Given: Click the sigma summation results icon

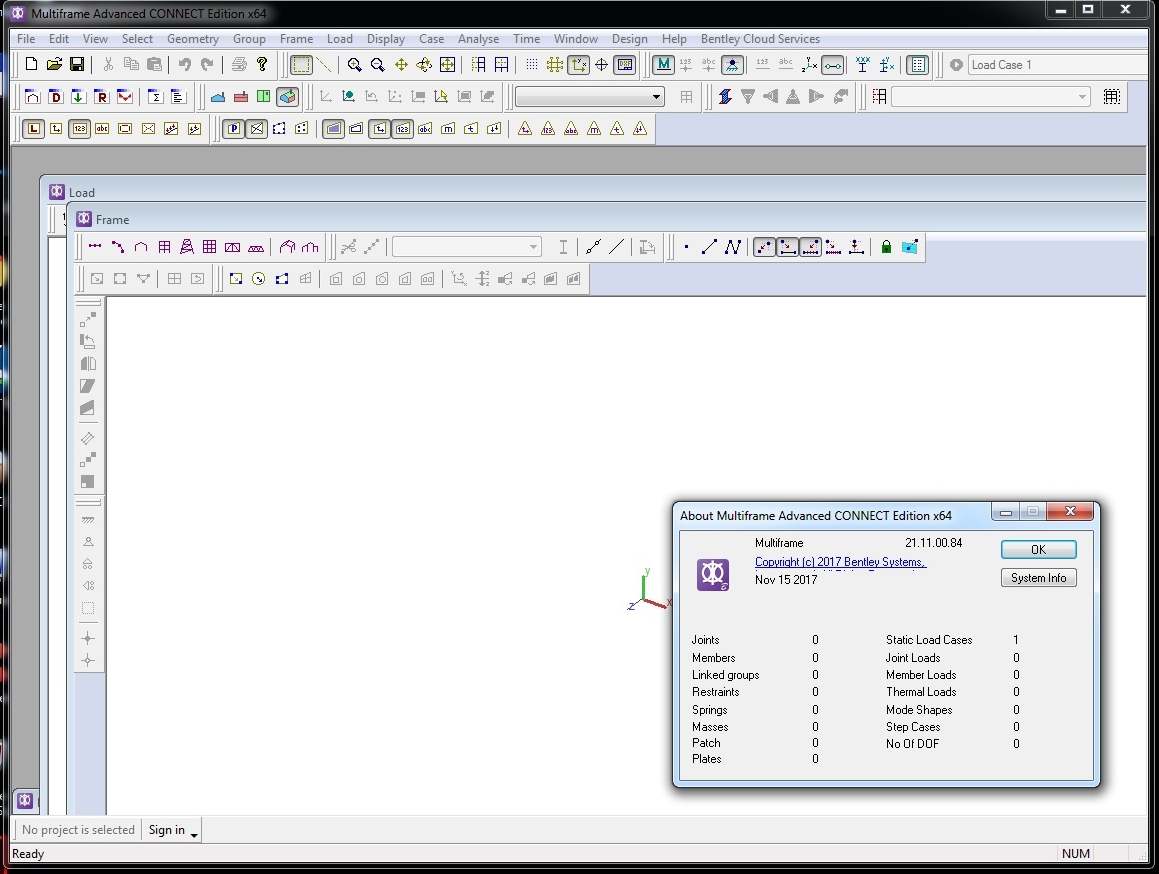Looking at the screenshot, I should (155, 96).
